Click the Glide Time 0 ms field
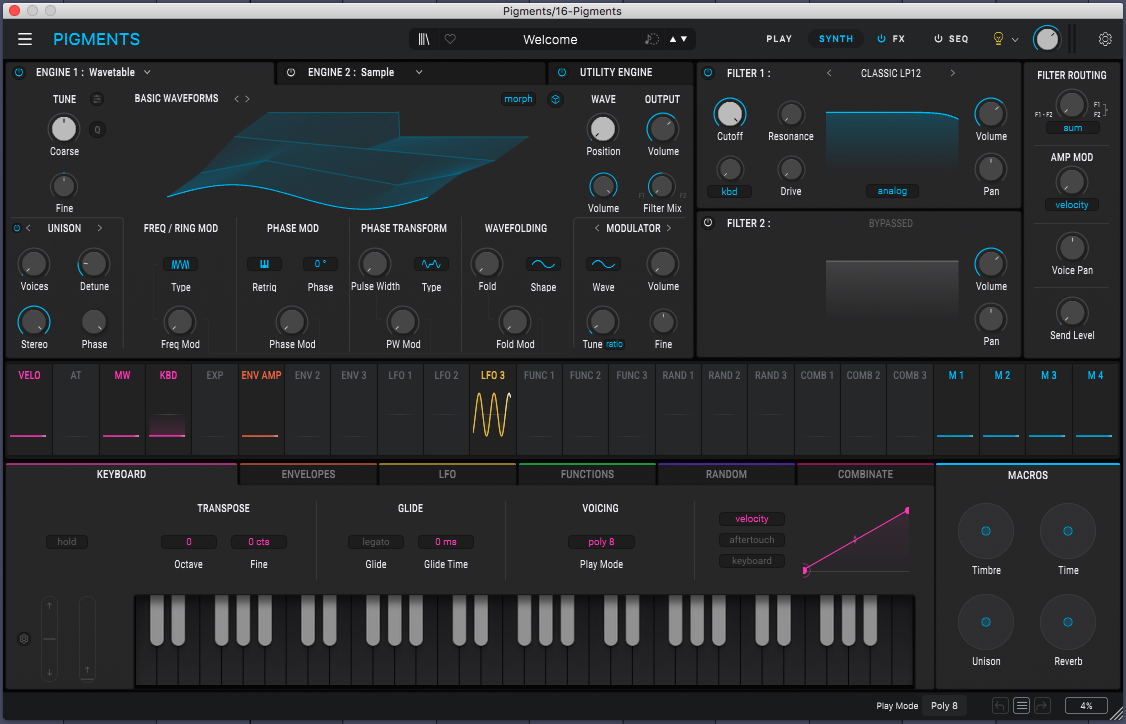This screenshot has width=1126, height=724. 445,542
